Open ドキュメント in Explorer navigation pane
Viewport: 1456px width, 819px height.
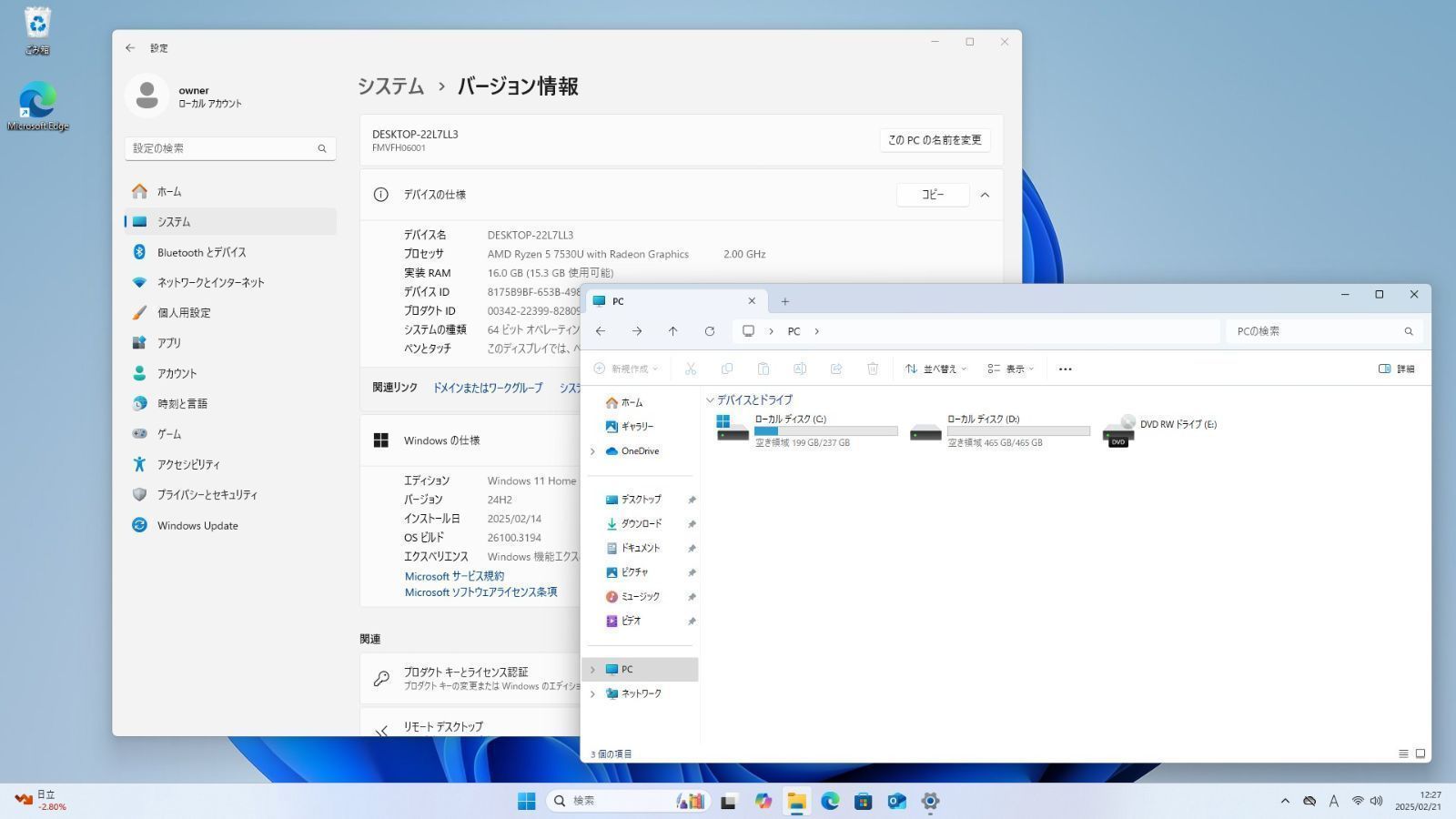(640, 549)
